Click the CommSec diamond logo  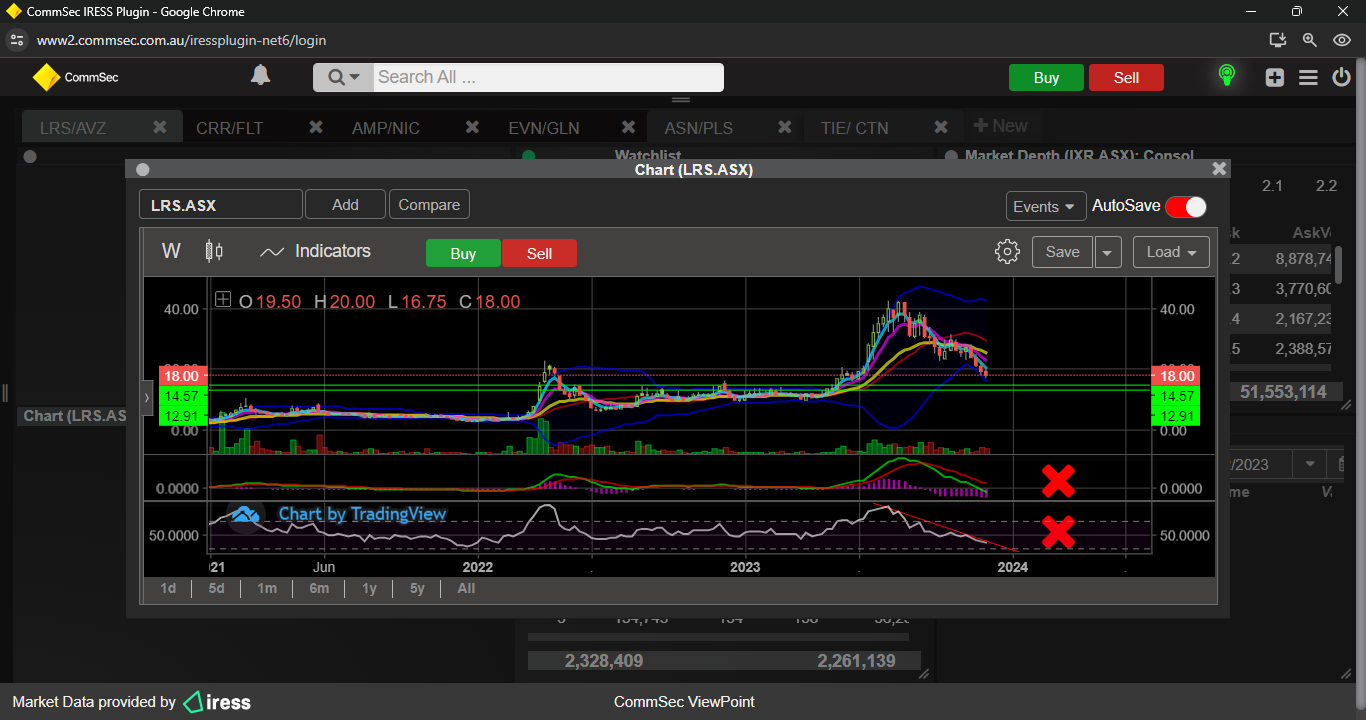click(x=46, y=77)
